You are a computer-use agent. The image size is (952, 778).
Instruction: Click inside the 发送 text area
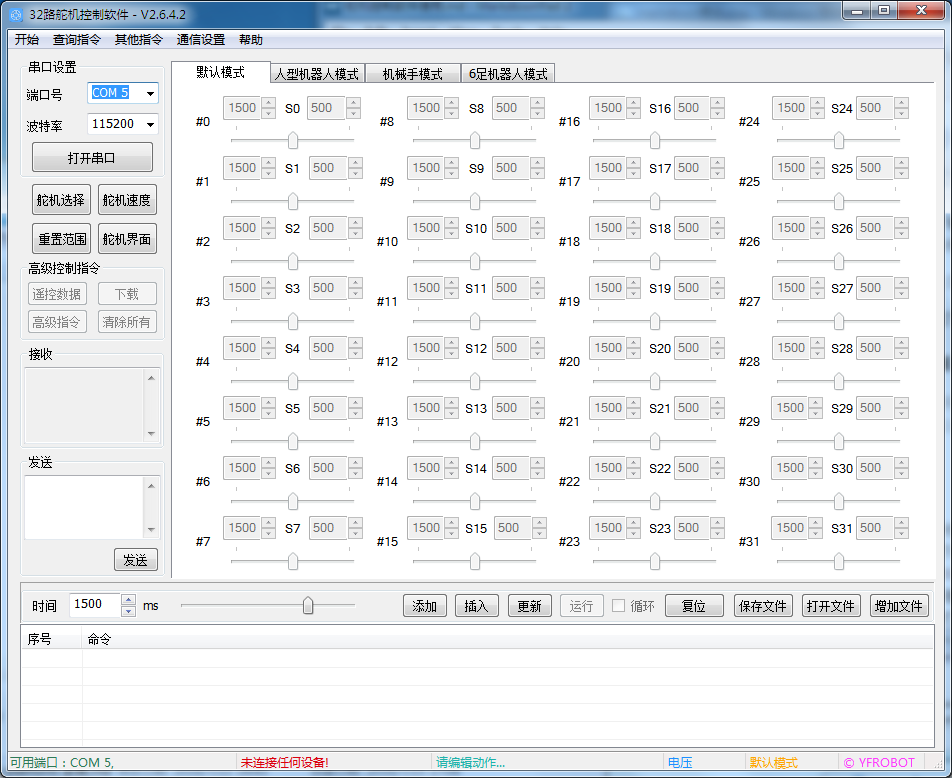click(84, 507)
